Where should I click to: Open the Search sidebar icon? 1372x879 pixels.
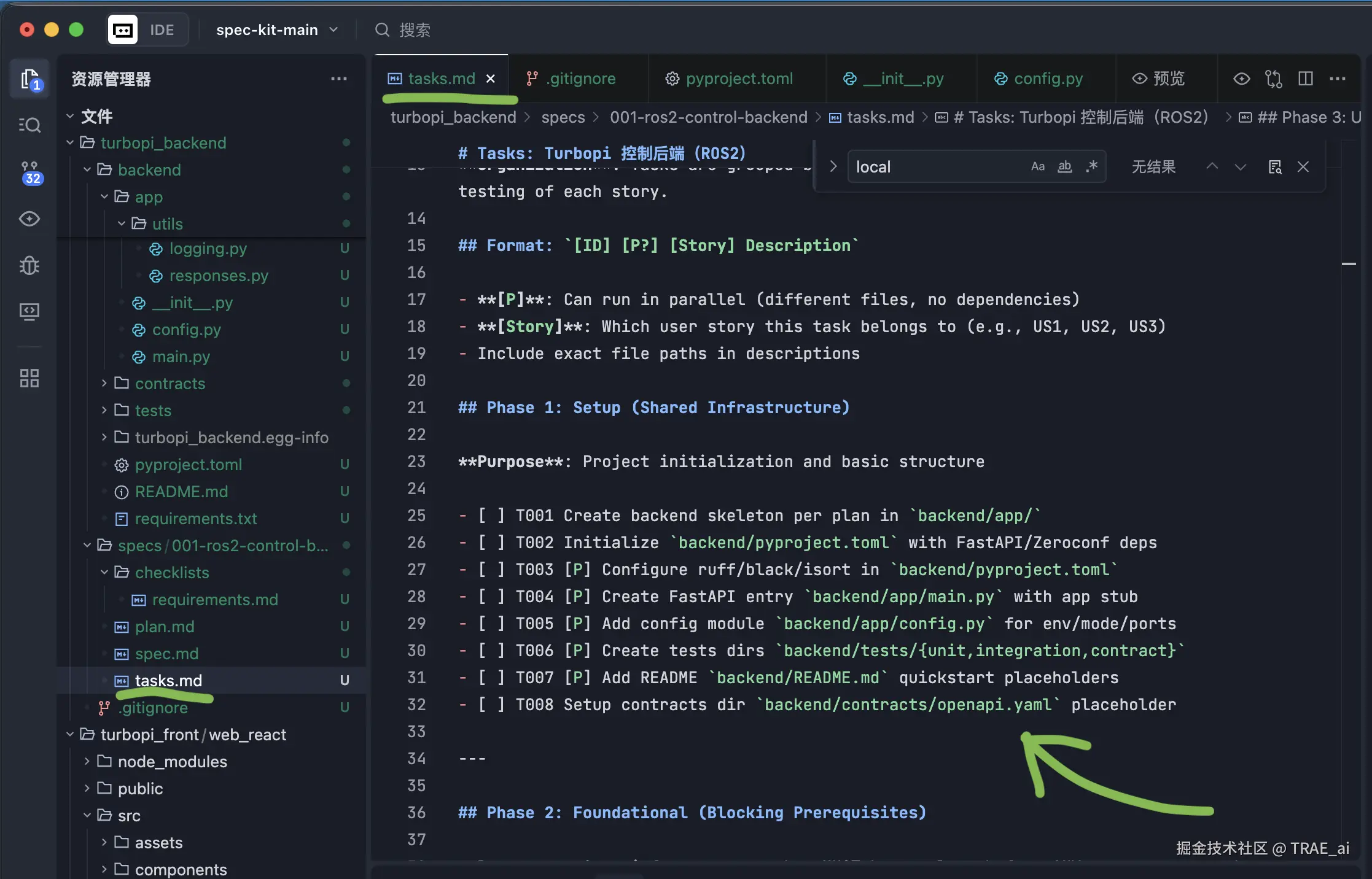click(x=29, y=125)
